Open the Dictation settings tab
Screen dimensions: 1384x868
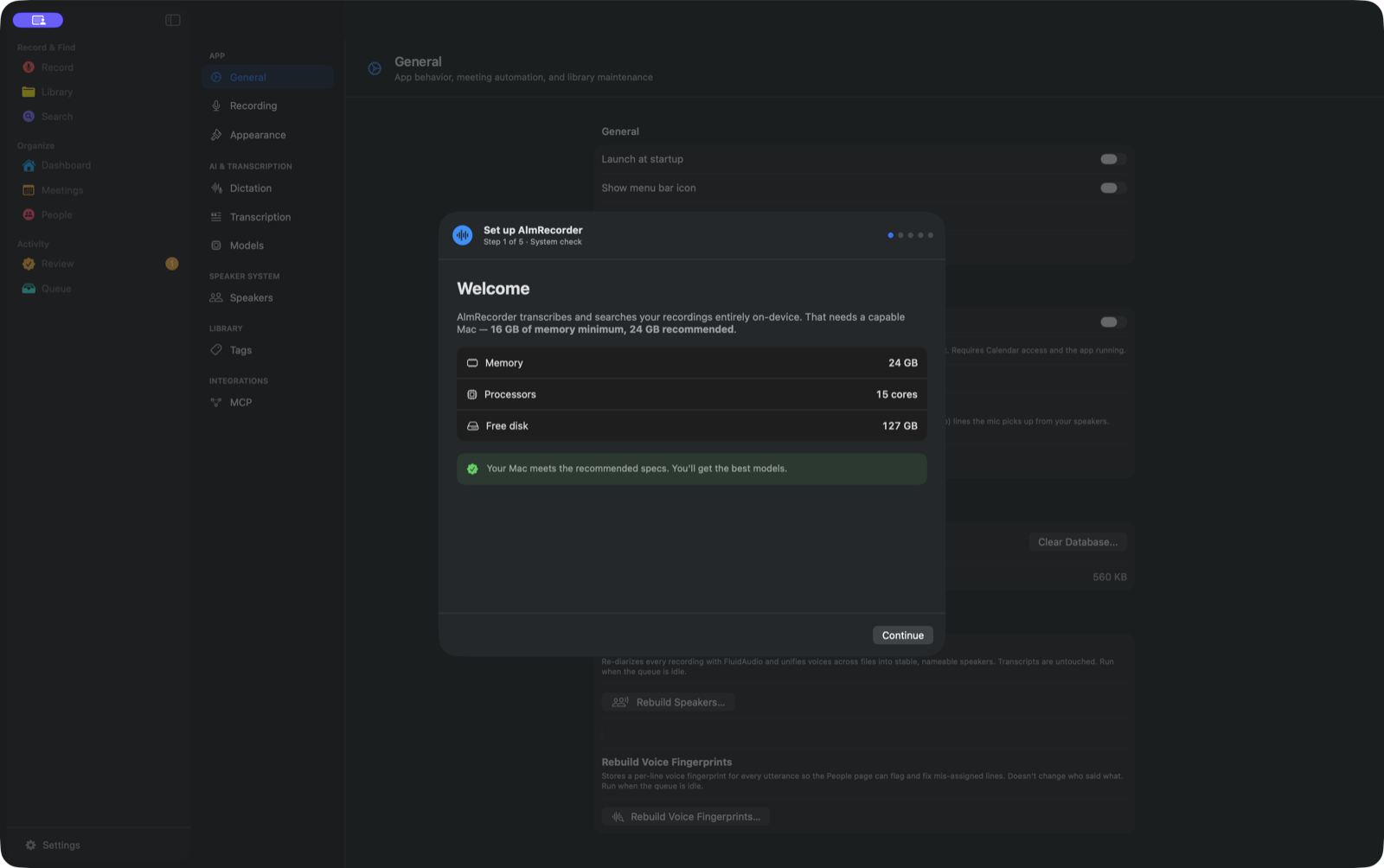pos(268,188)
